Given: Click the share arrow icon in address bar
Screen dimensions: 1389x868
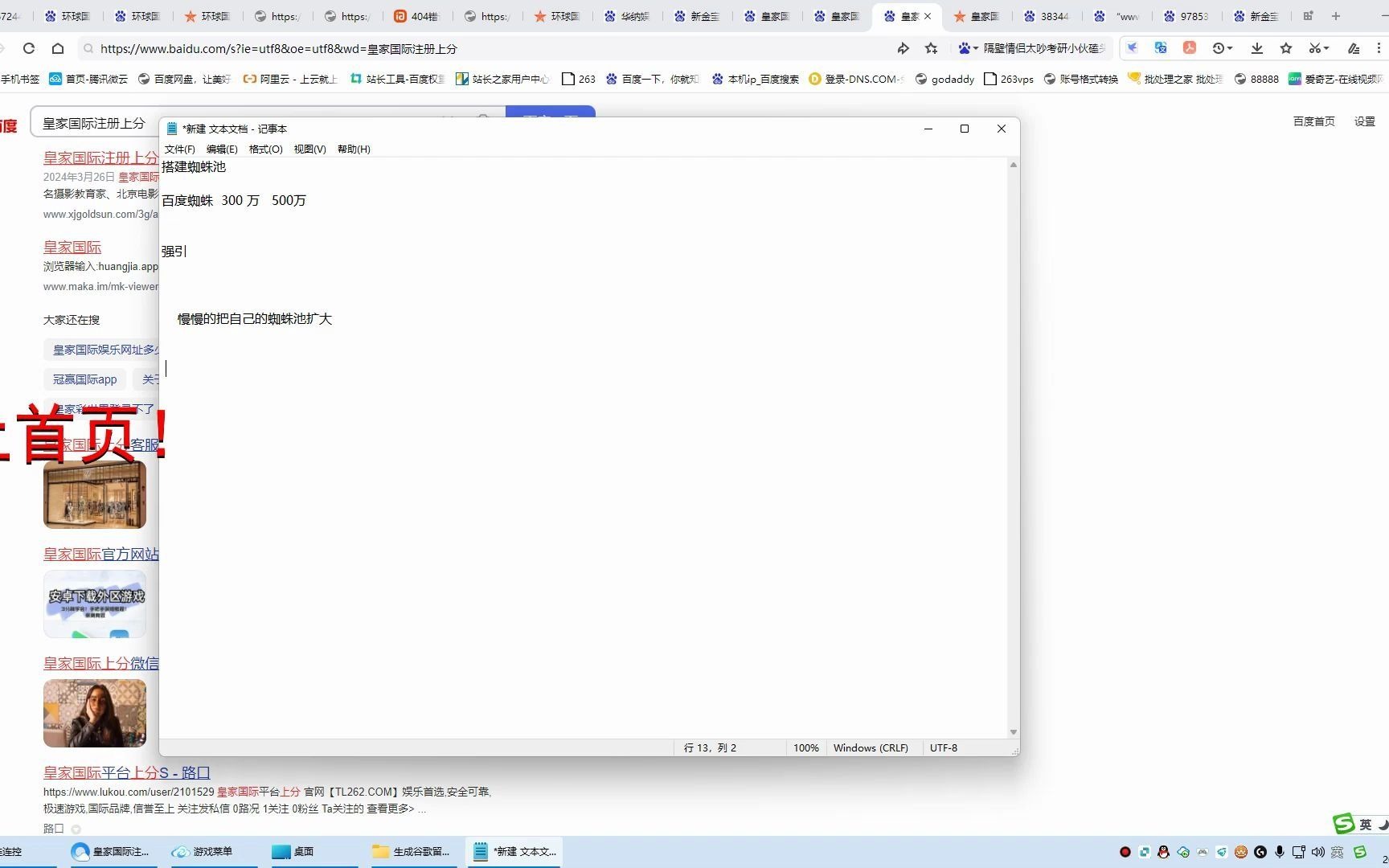Looking at the screenshot, I should click(x=903, y=48).
